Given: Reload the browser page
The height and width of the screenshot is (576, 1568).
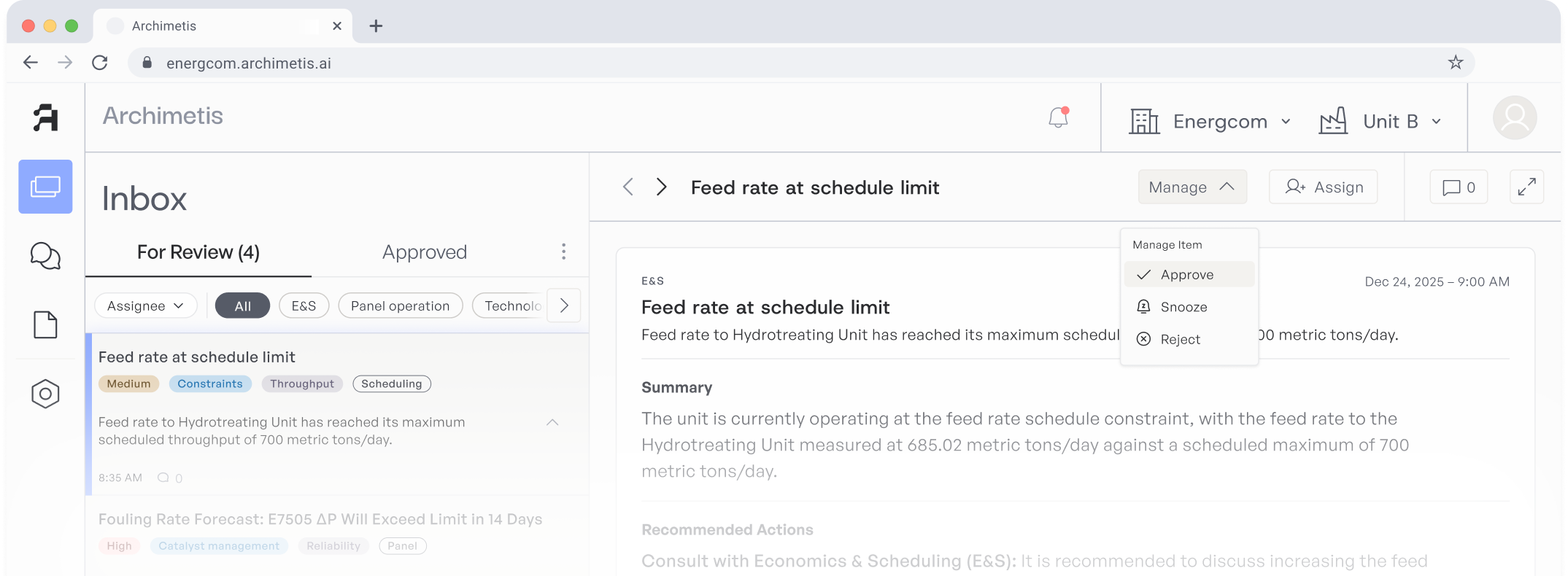Looking at the screenshot, I should tap(100, 63).
